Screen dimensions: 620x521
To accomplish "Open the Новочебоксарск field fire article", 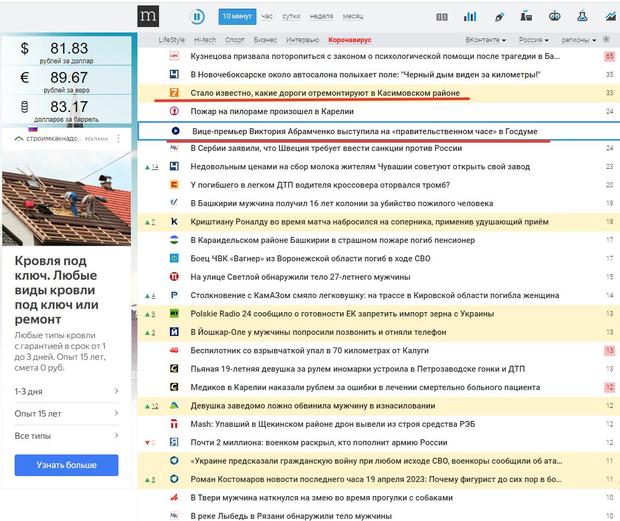I will pyautogui.click(x=365, y=75).
